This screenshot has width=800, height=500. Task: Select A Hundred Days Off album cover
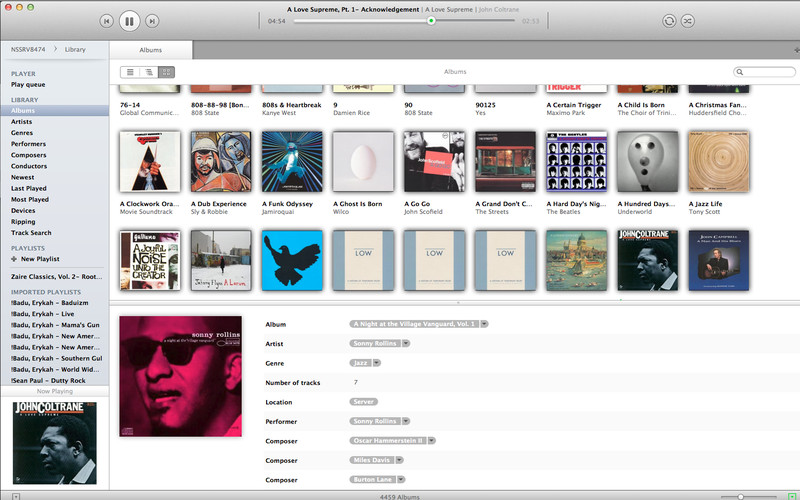647,161
